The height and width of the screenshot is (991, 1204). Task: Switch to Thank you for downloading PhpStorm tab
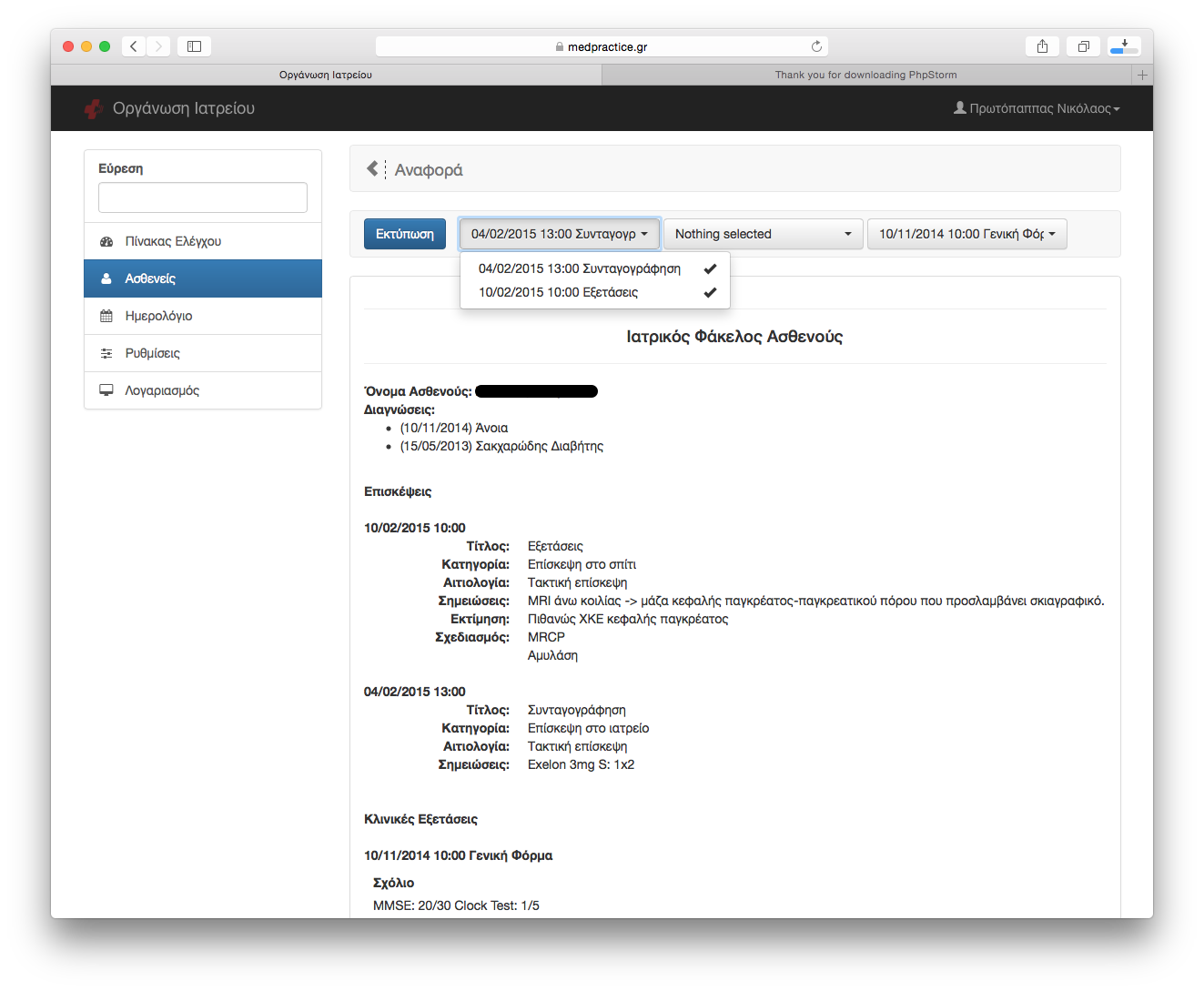pyautogui.click(x=865, y=75)
